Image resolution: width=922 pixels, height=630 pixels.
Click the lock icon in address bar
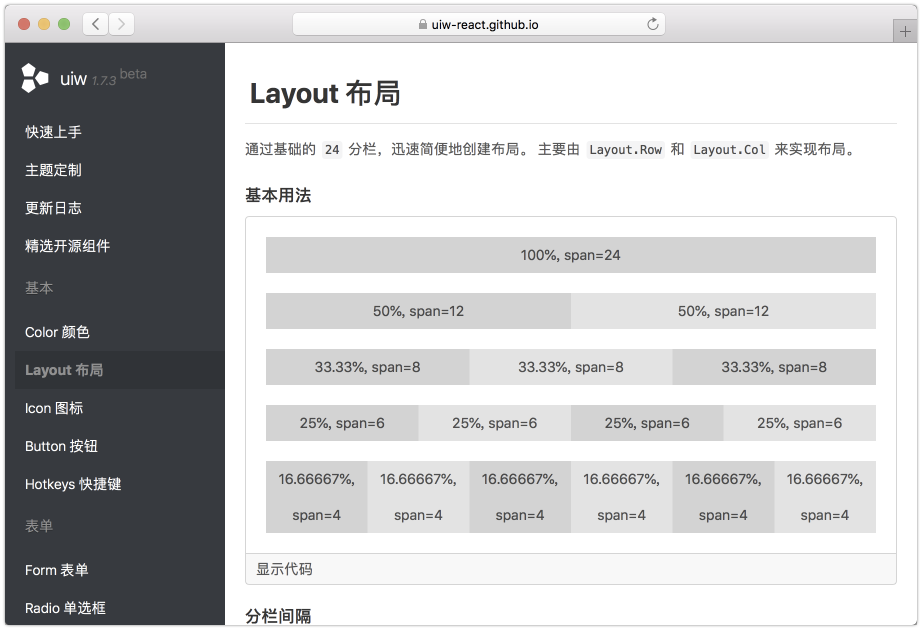click(x=423, y=25)
